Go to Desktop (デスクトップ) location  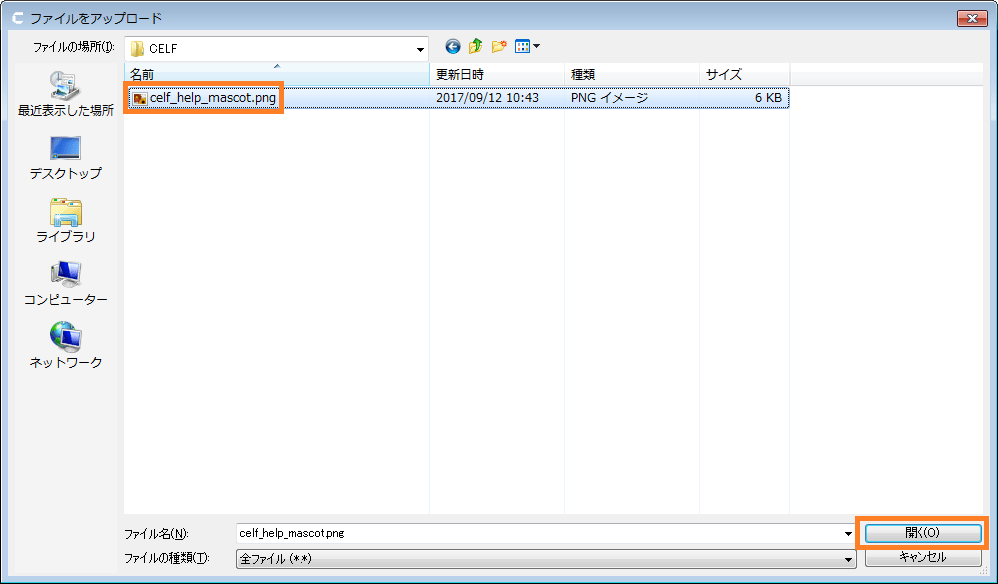coord(66,157)
